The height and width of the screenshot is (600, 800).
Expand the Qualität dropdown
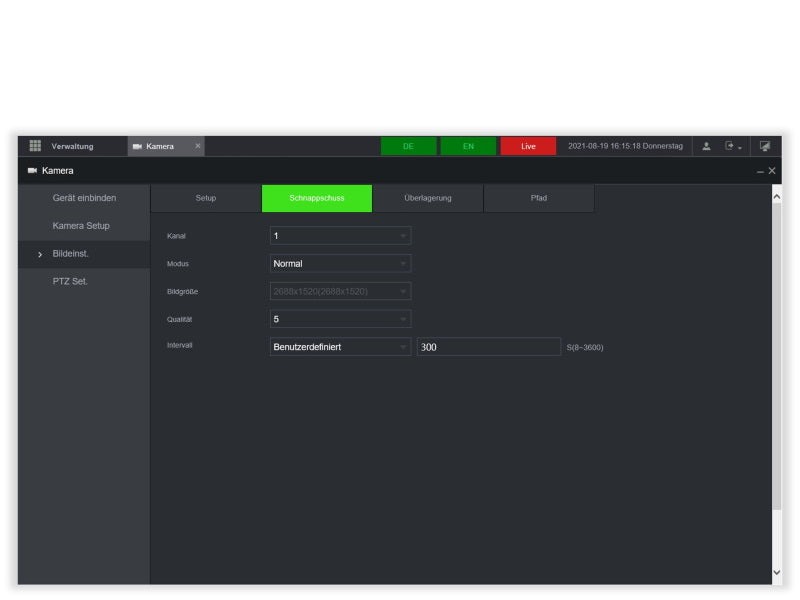click(x=340, y=319)
